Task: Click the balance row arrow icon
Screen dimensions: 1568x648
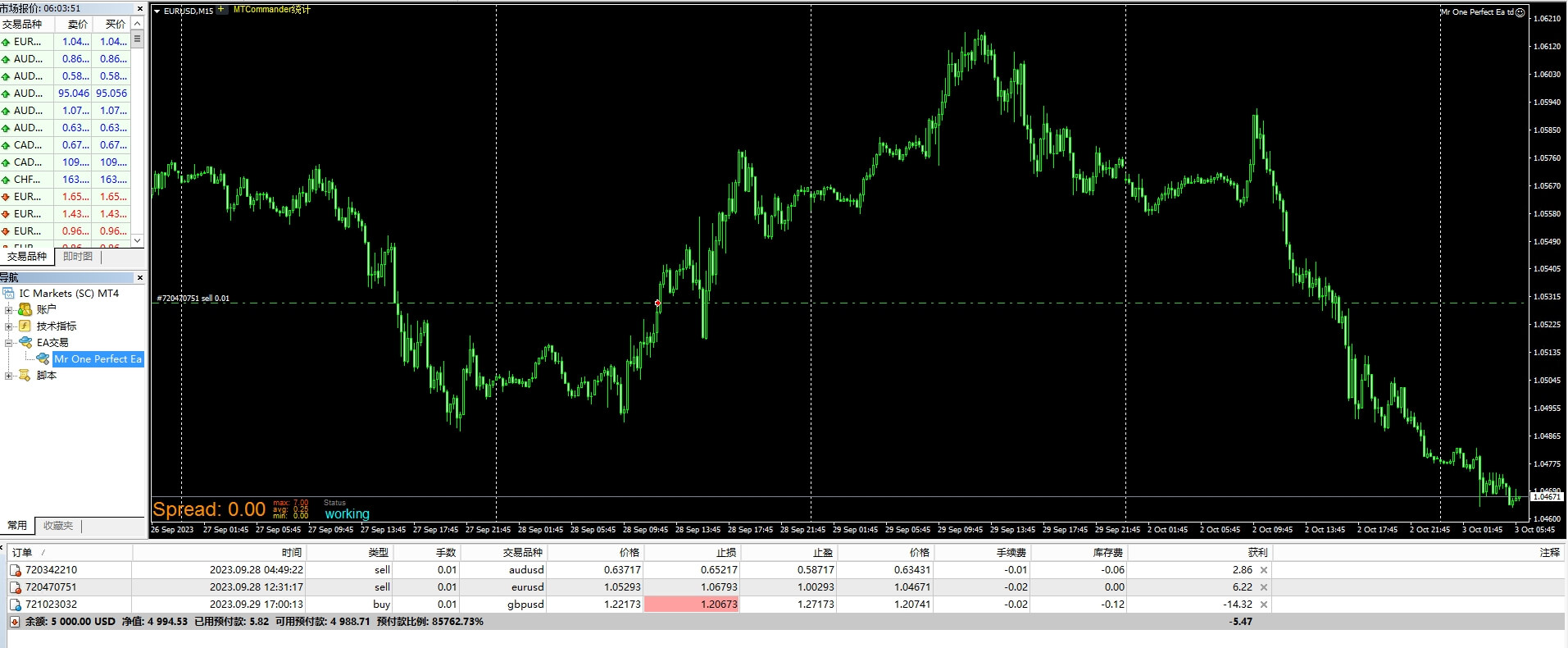Action: point(14,622)
